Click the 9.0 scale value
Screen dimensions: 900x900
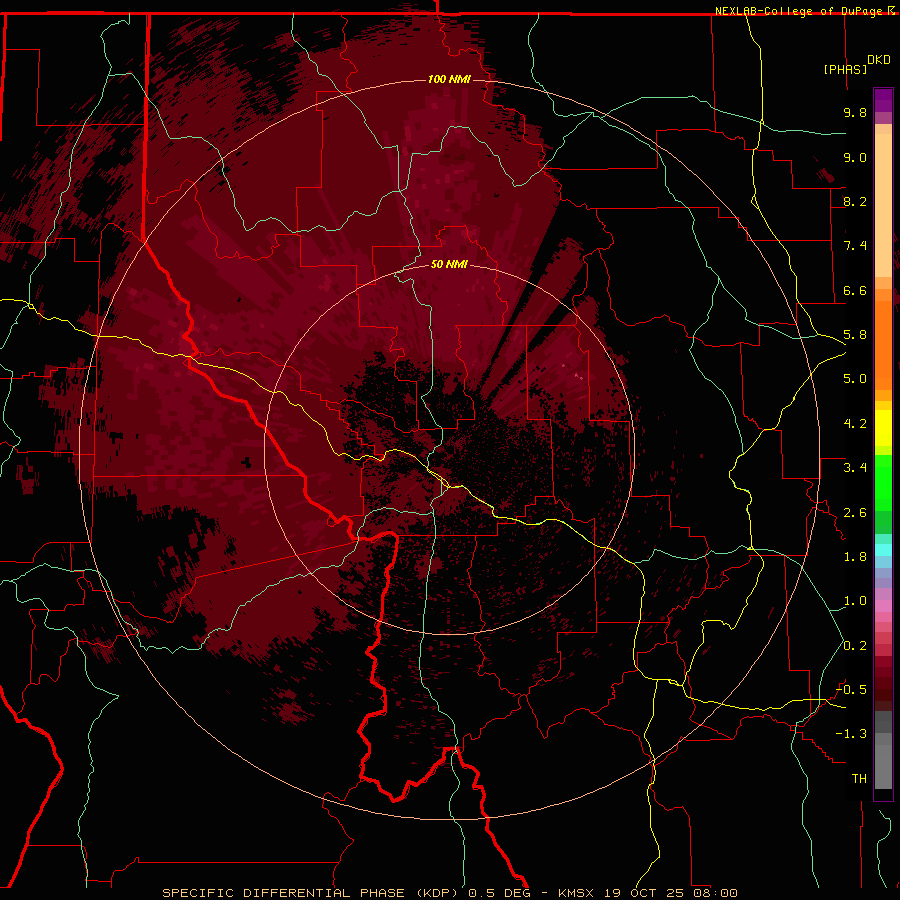pos(855,157)
